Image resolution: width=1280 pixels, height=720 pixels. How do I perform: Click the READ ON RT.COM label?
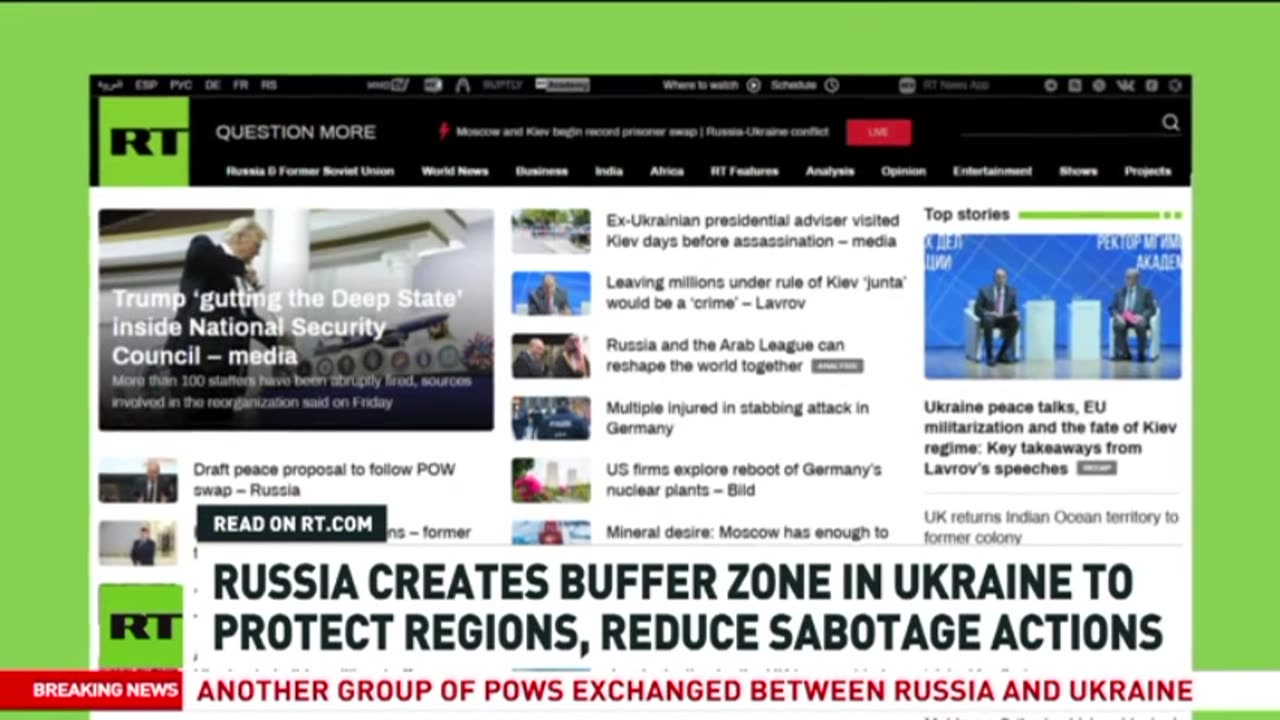[x=292, y=524]
